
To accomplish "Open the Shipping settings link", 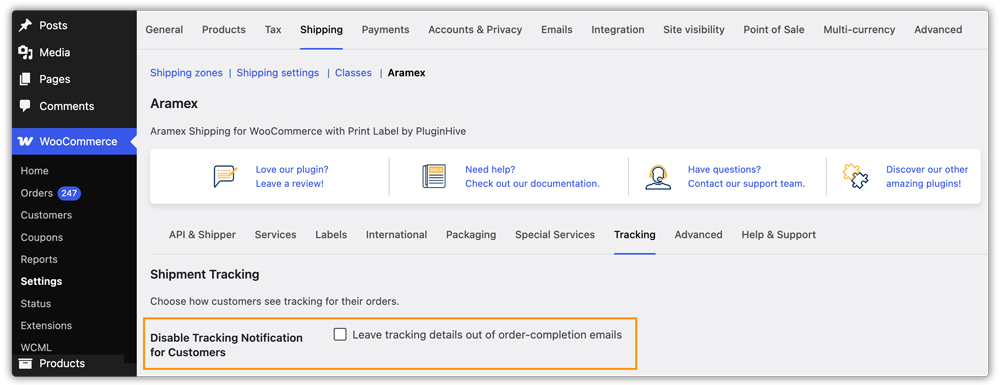I will 277,73.
